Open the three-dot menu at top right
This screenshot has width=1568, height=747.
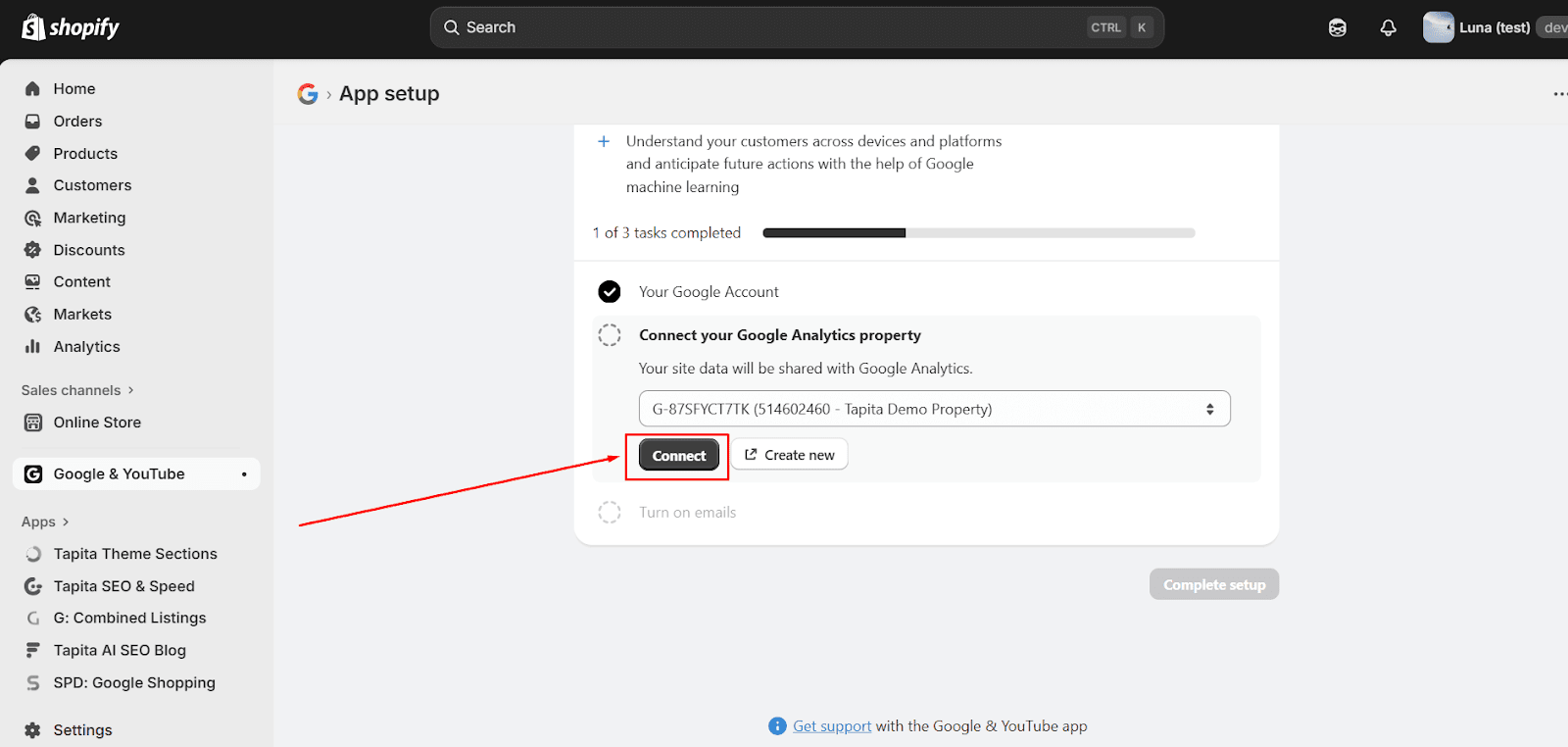pos(1560,94)
